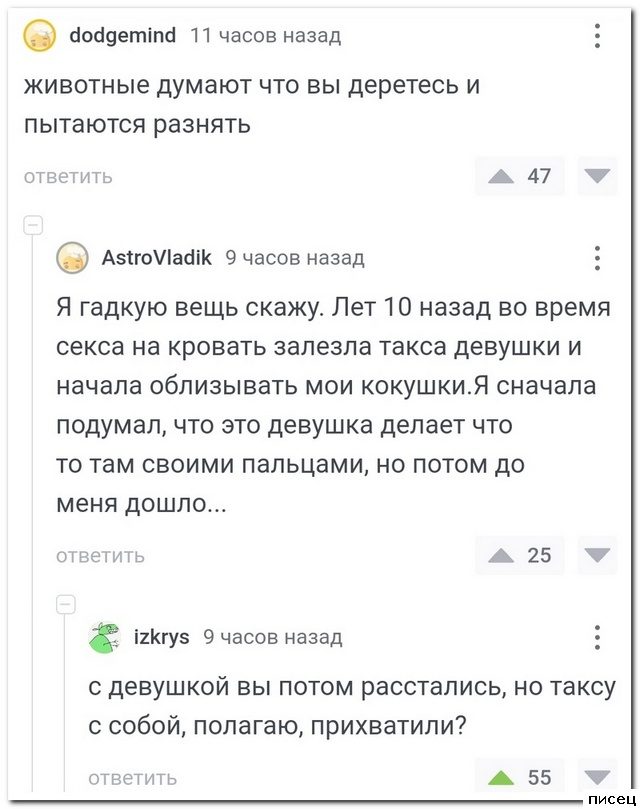The image size is (640, 809).
Task: Open three-dot menu on izkrys's comment
Action: coord(597,637)
